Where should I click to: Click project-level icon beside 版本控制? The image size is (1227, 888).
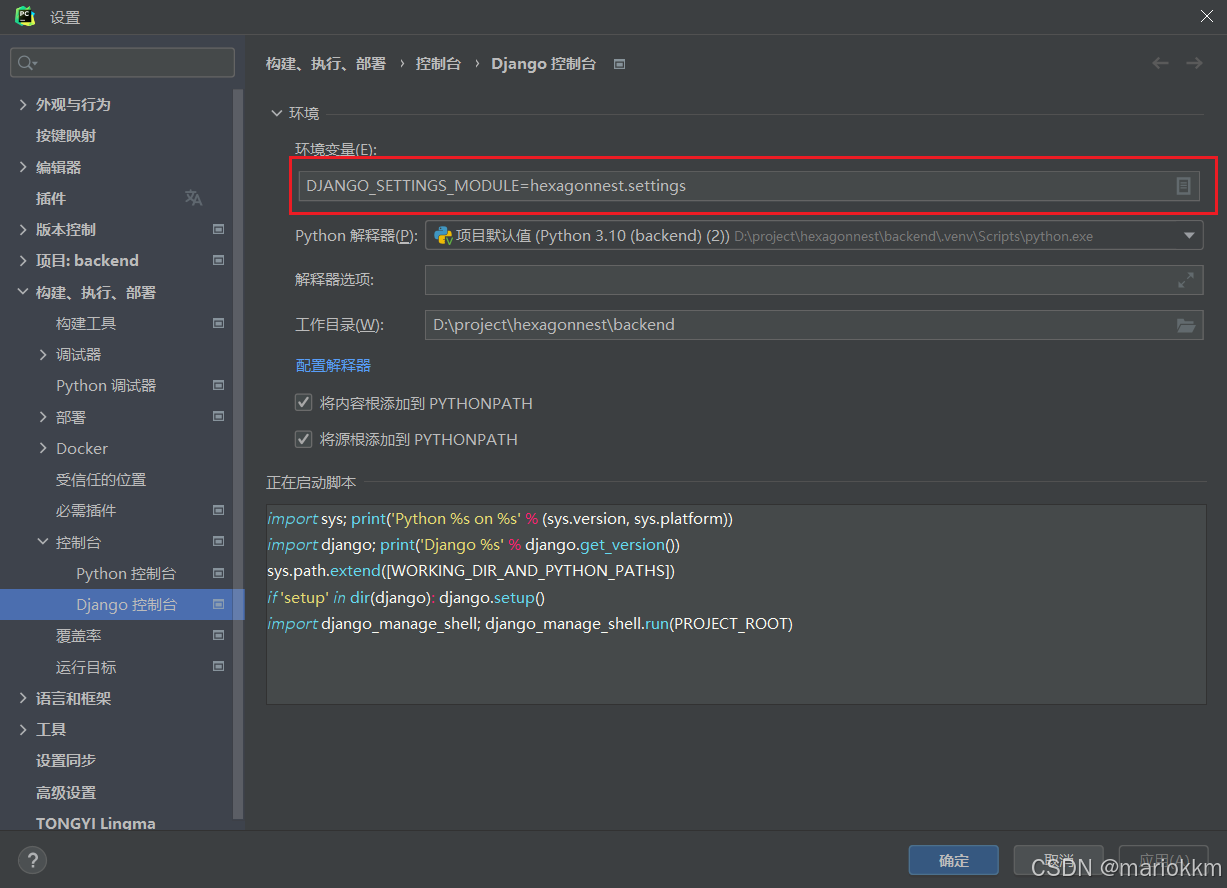coord(219,229)
